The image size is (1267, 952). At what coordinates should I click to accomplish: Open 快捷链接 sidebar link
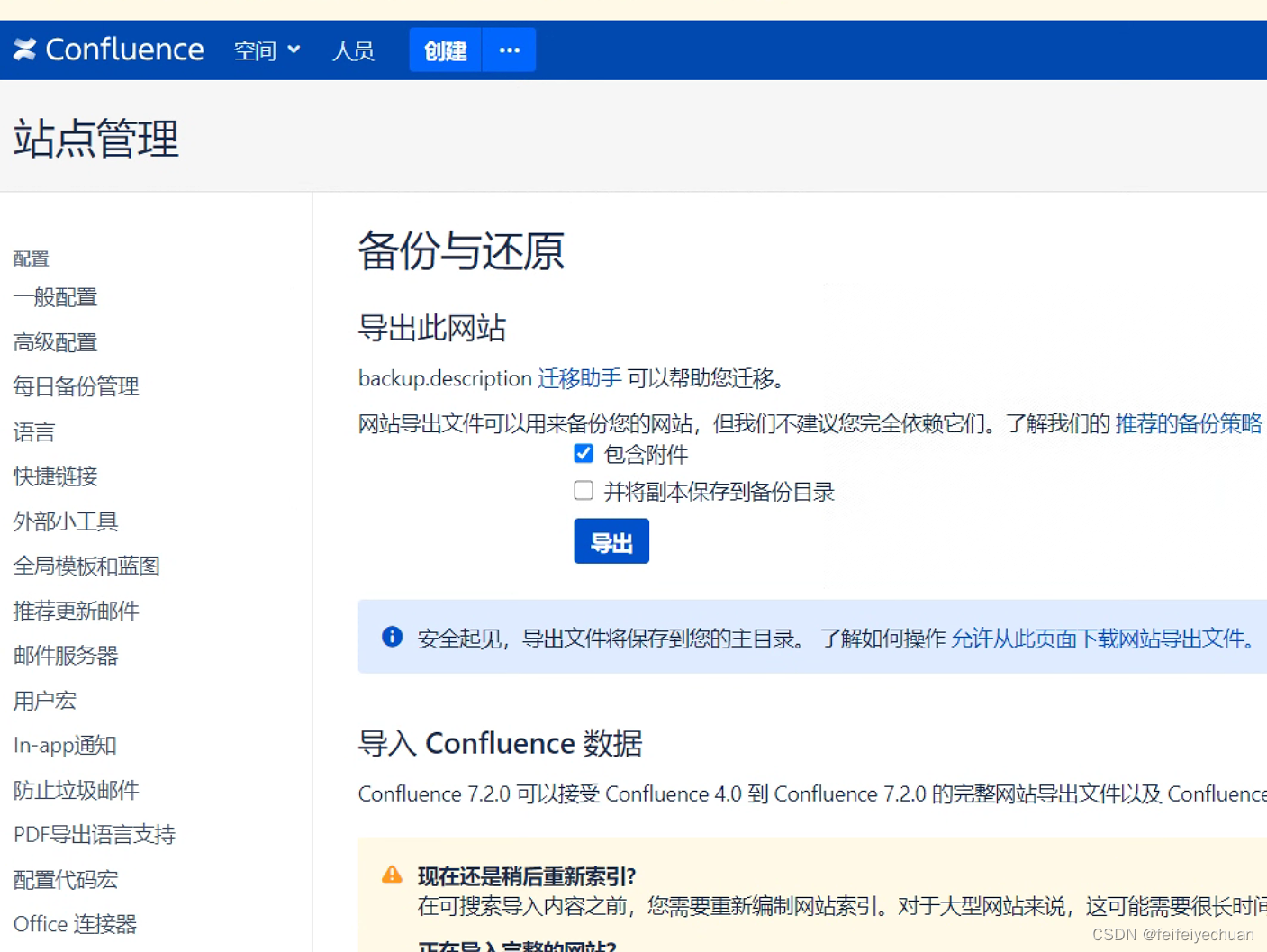(x=55, y=476)
